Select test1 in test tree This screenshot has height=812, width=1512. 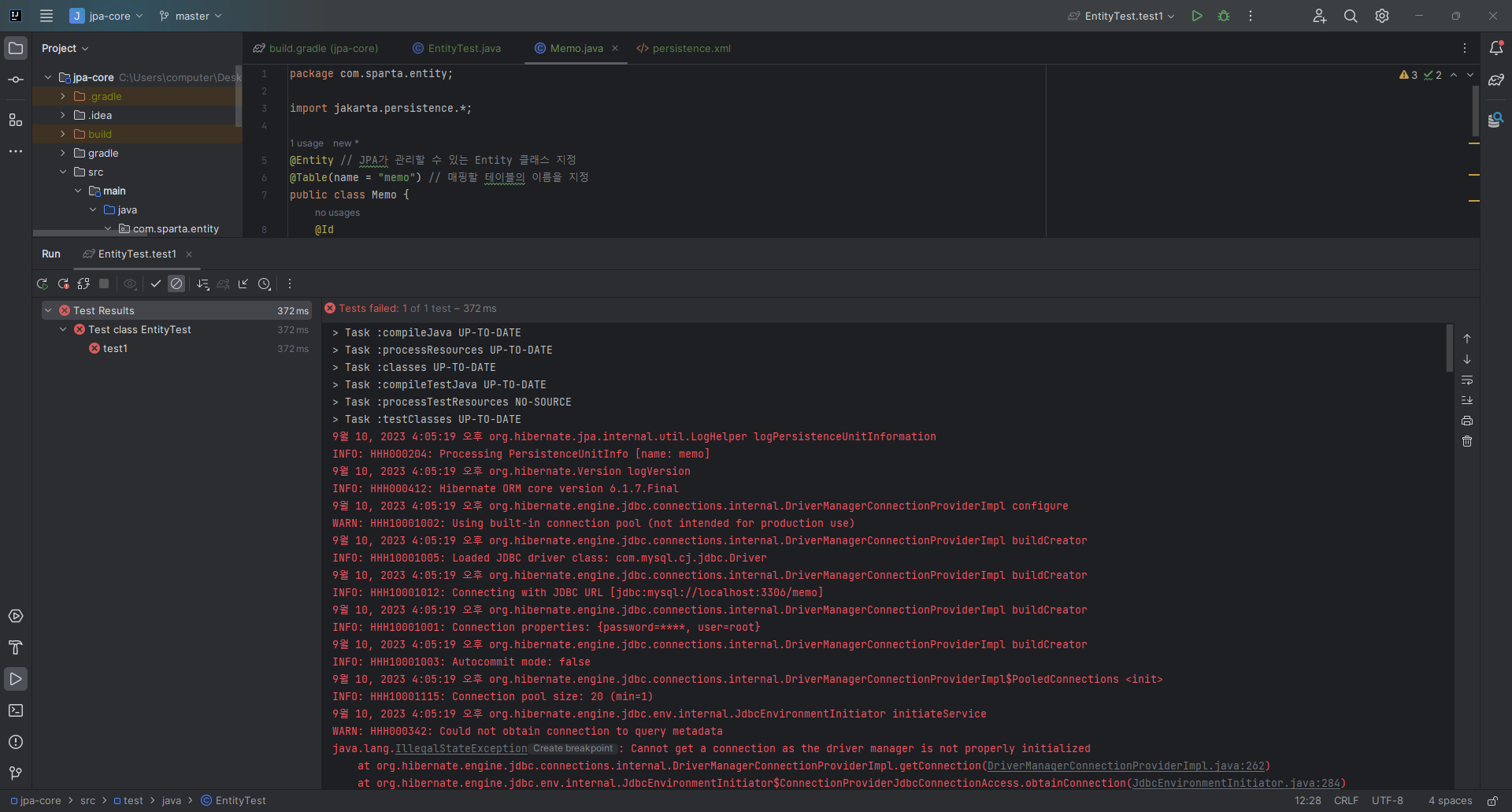(x=115, y=348)
